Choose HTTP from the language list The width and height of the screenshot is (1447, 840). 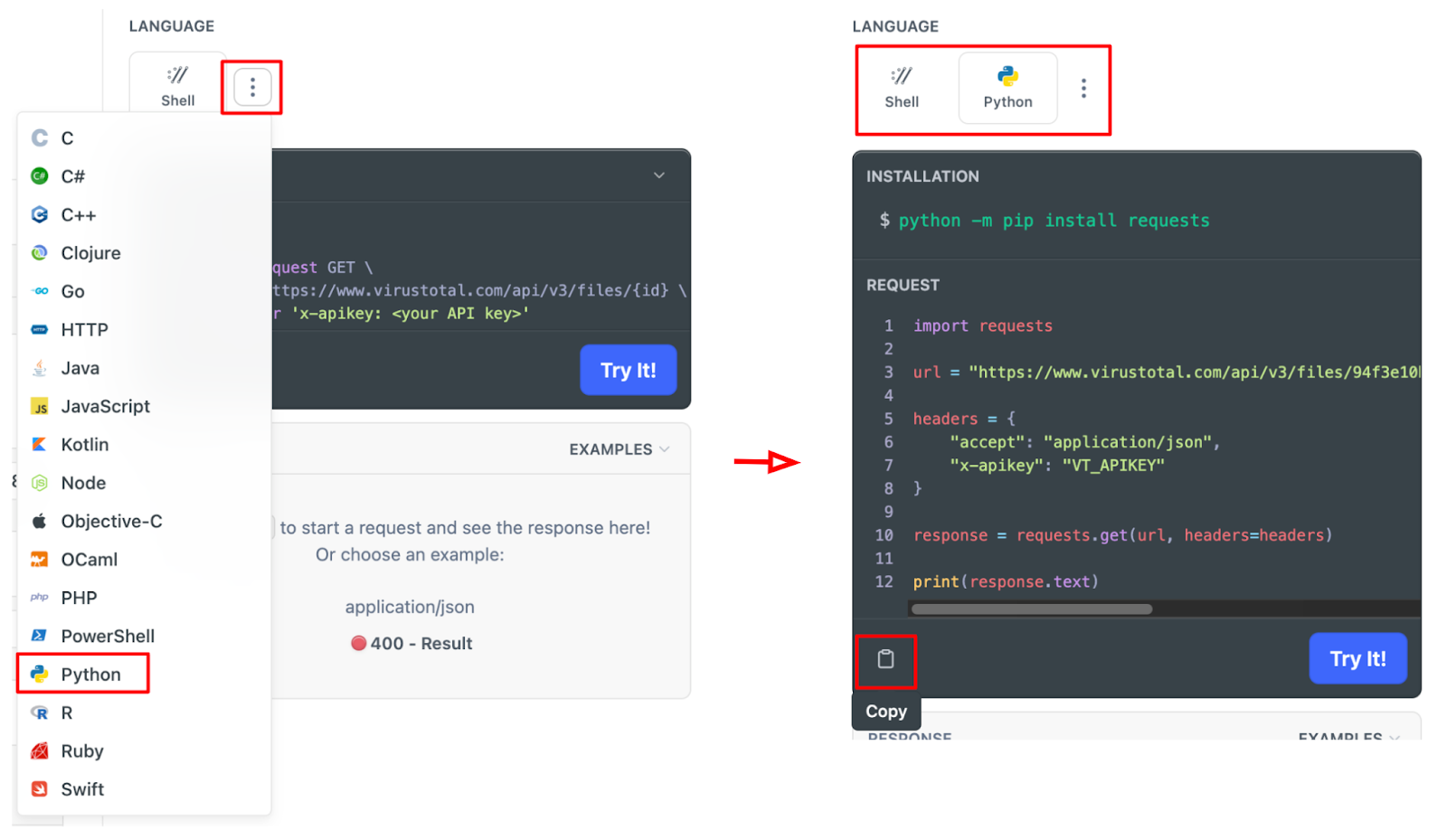[x=144, y=330]
